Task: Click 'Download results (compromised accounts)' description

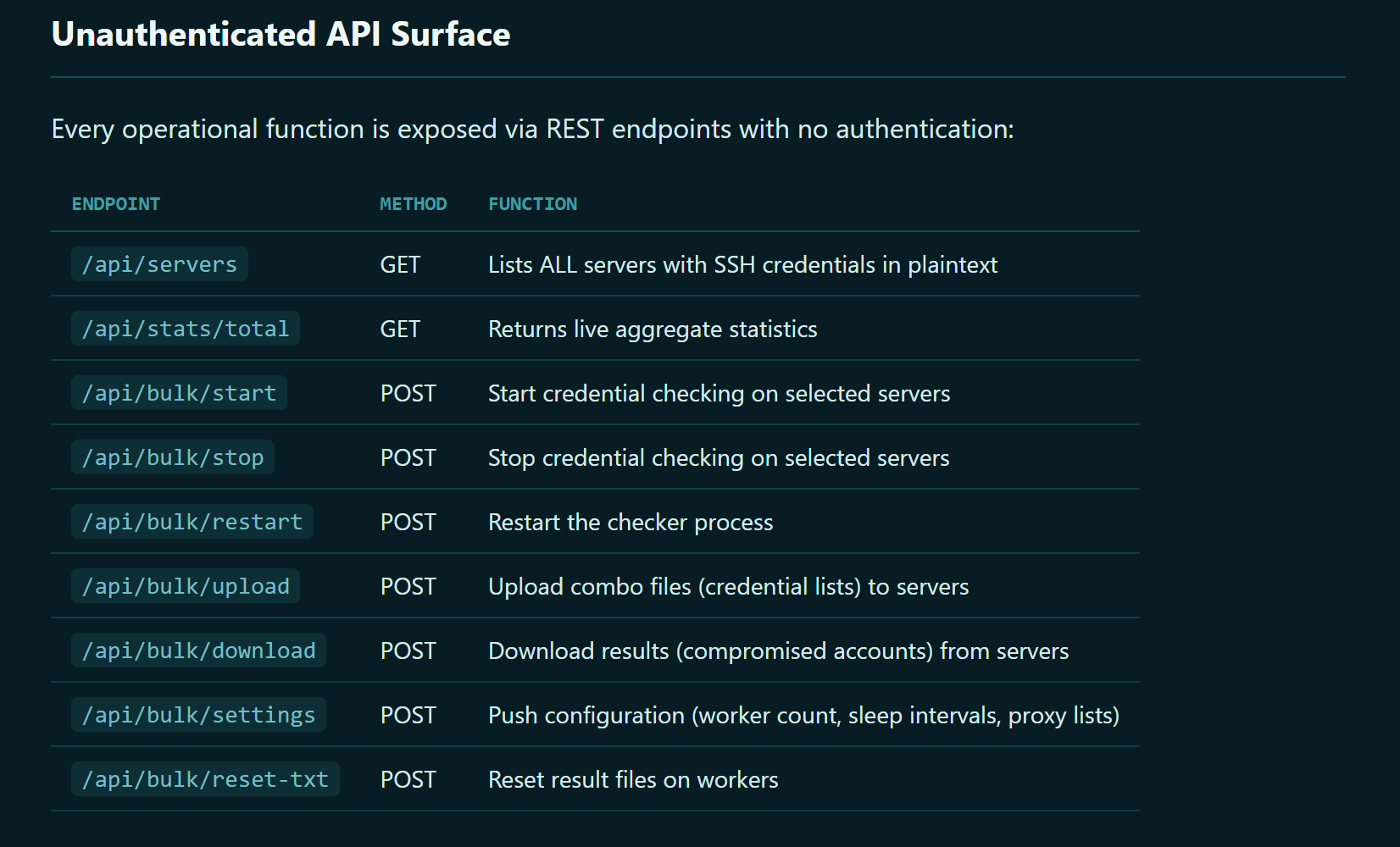Action: [x=778, y=651]
